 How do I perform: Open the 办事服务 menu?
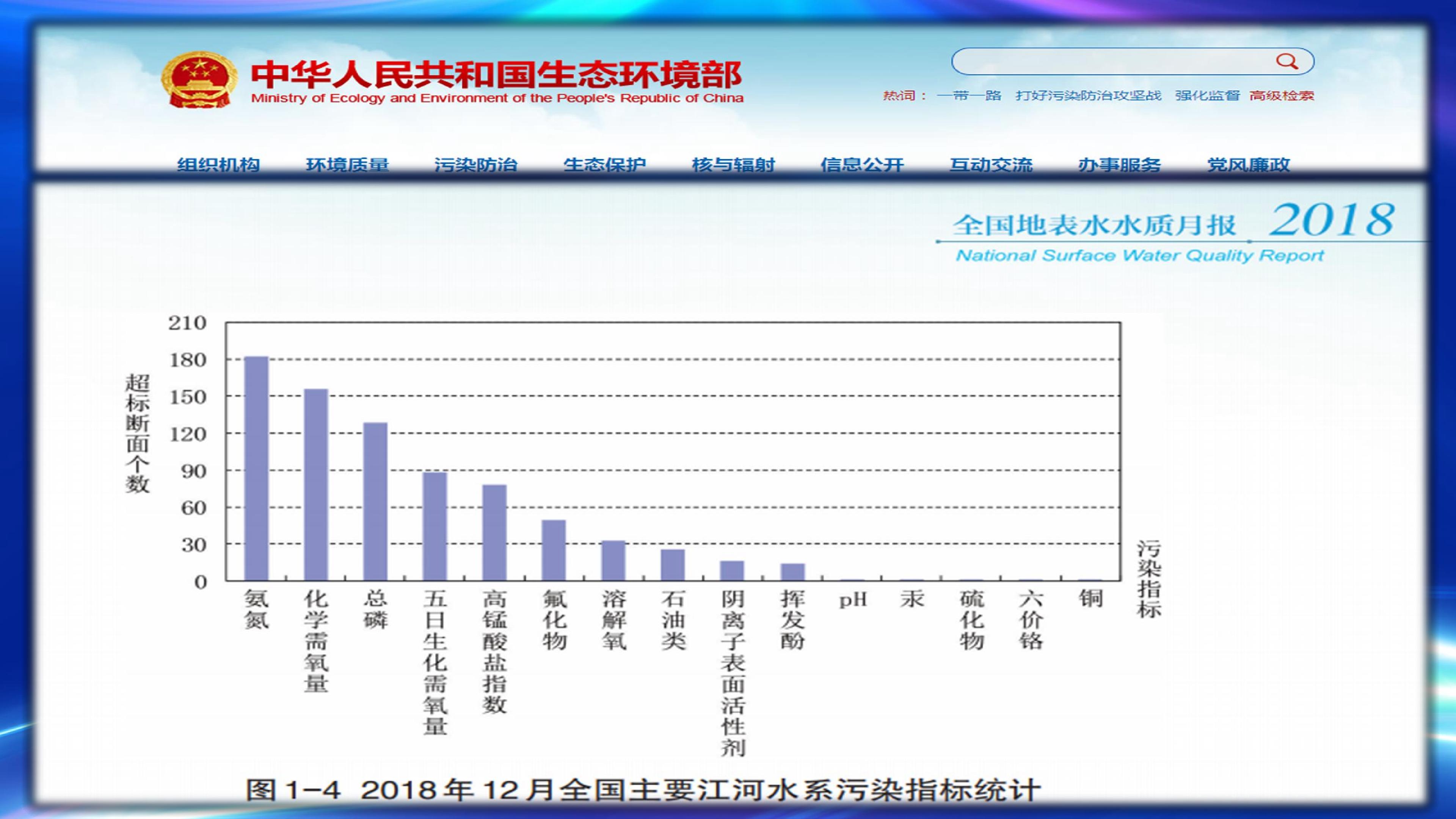tap(1120, 165)
